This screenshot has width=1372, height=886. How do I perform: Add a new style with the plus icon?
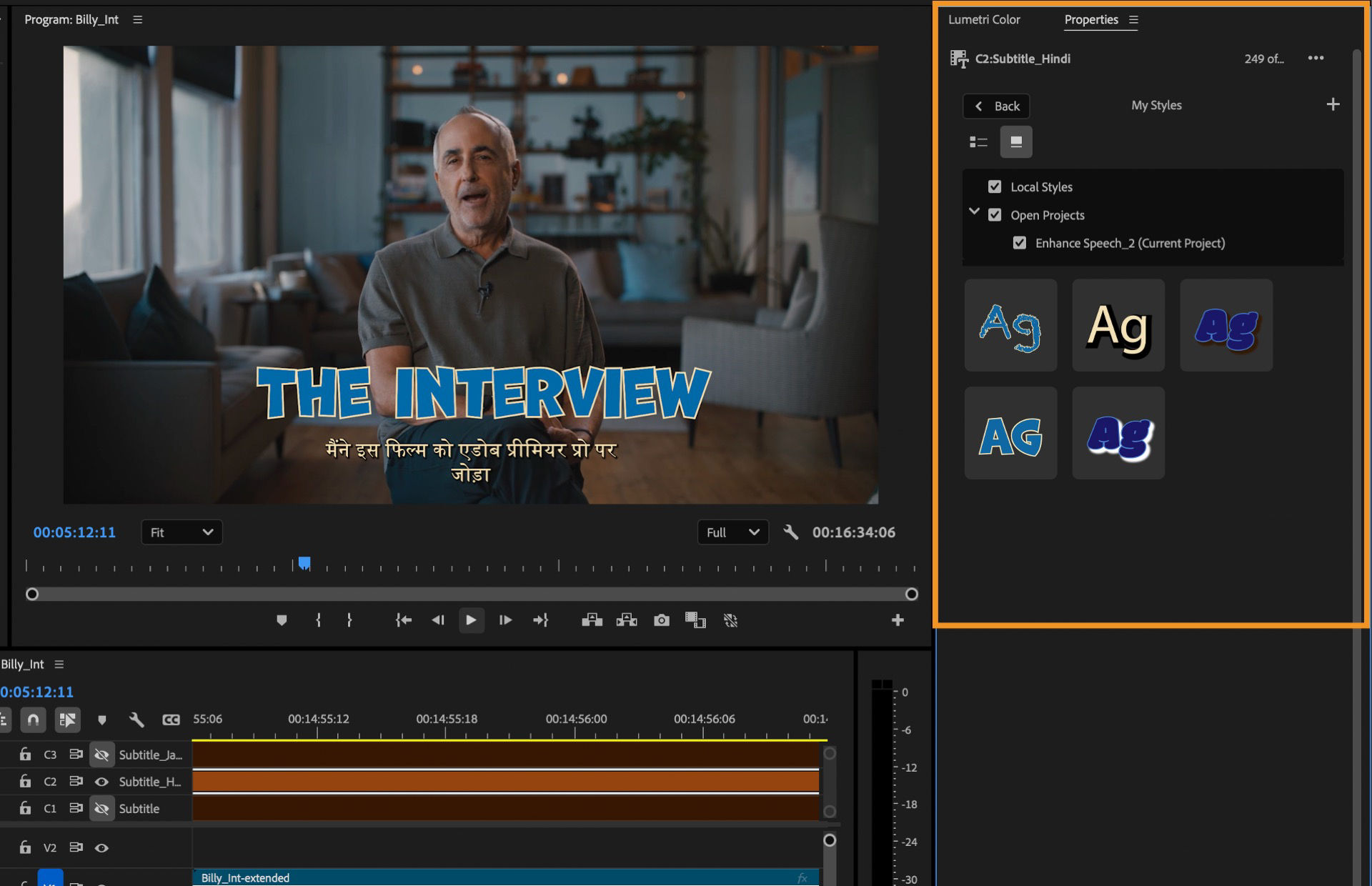point(1333,105)
